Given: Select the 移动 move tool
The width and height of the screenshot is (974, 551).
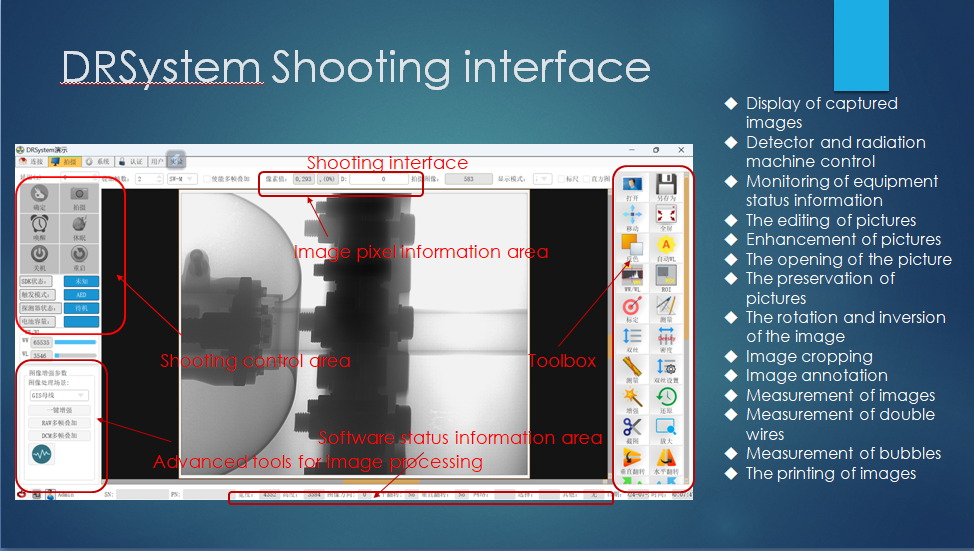Looking at the screenshot, I should click(x=632, y=219).
